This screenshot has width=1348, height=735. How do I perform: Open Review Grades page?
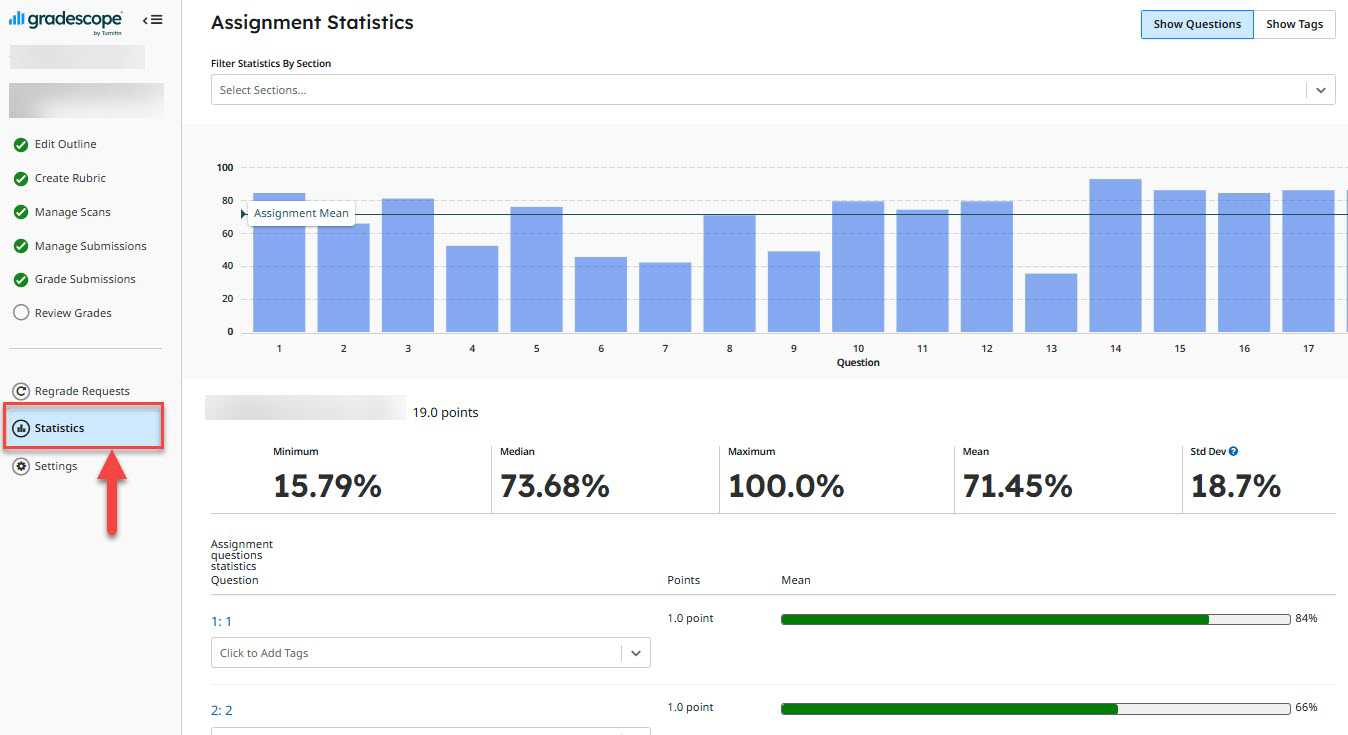(x=73, y=313)
